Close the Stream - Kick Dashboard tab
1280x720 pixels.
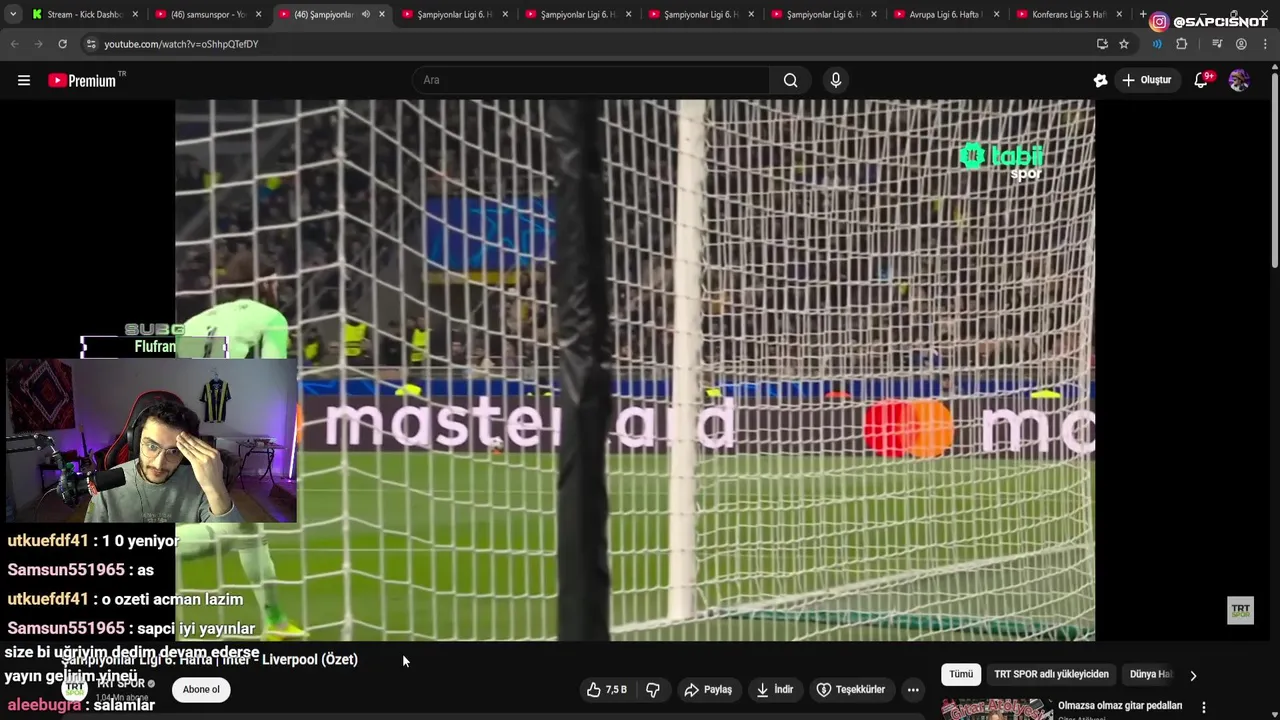pyautogui.click(x=135, y=15)
